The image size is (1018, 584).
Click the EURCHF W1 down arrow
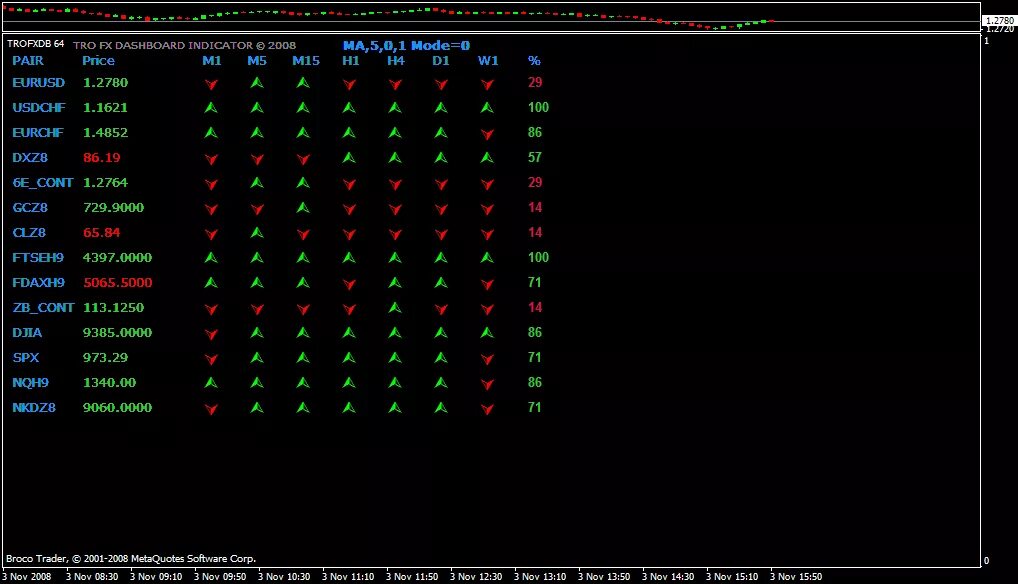pos(487,134)
